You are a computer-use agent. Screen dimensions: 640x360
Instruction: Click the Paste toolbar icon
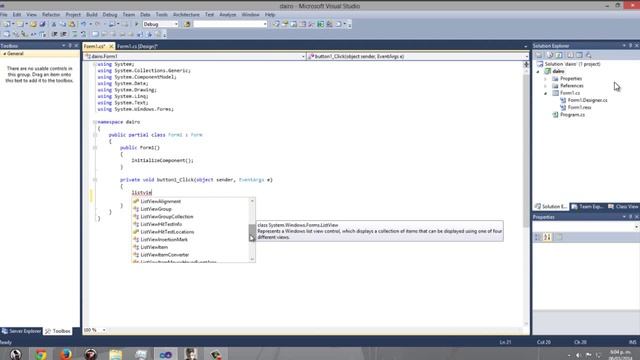point(71,24)
